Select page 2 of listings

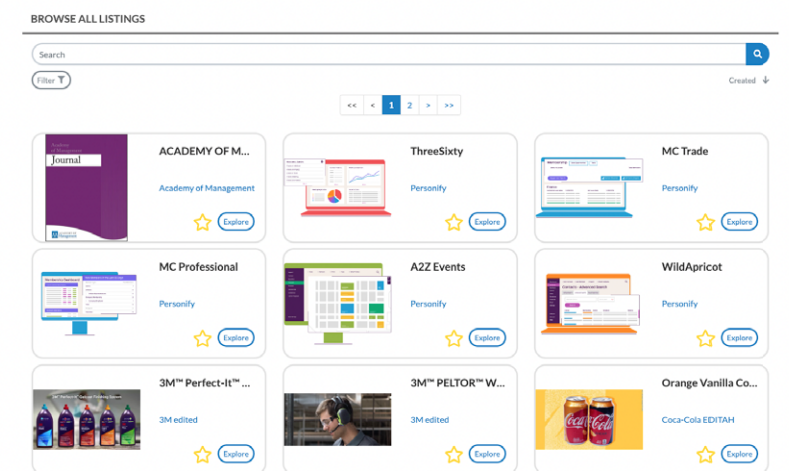[x=410, y=105]
